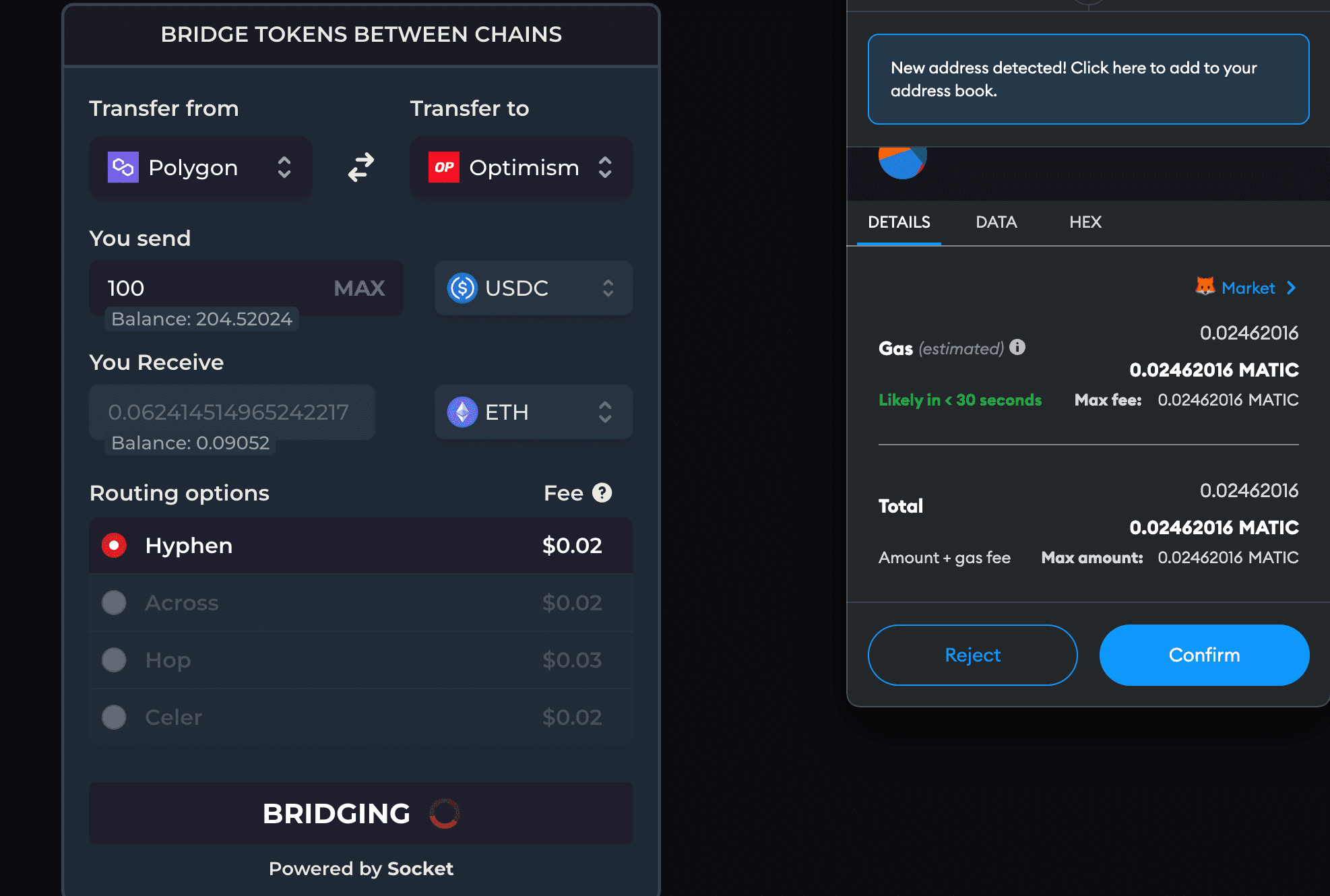Open the Fee help question mark

click(x=602, y=493)
